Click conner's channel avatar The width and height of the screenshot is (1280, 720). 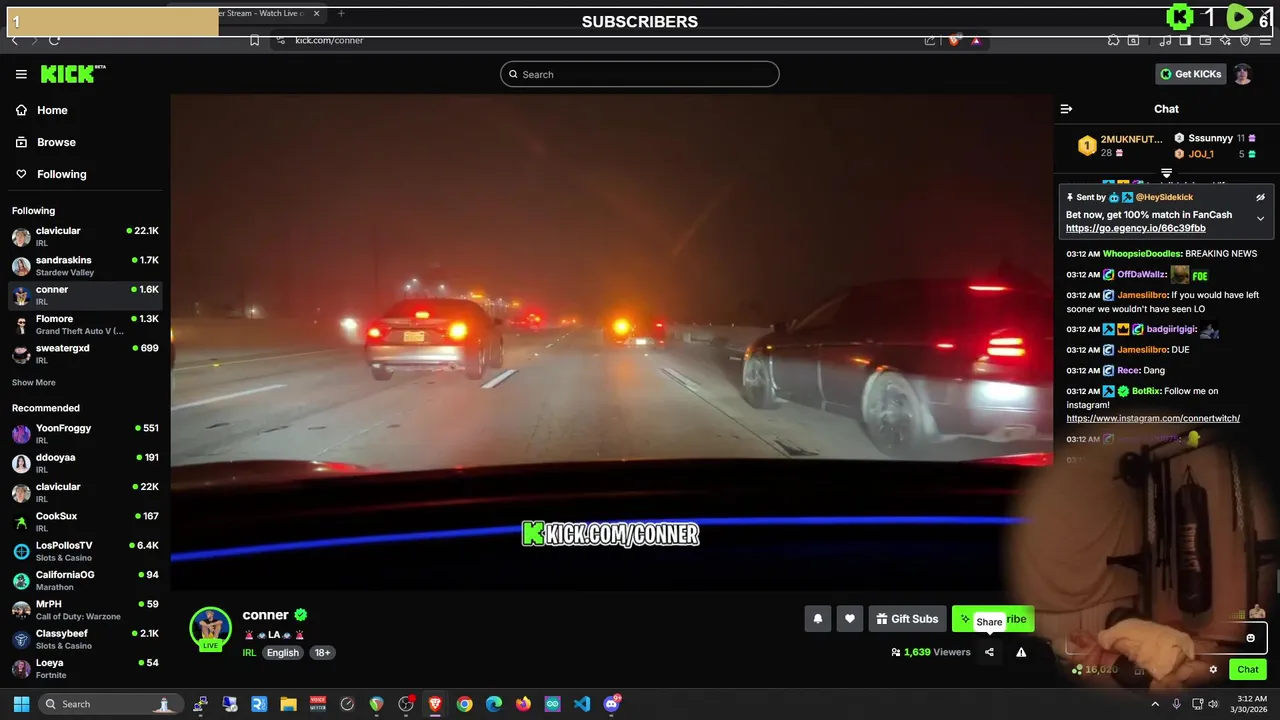[210, 628]
